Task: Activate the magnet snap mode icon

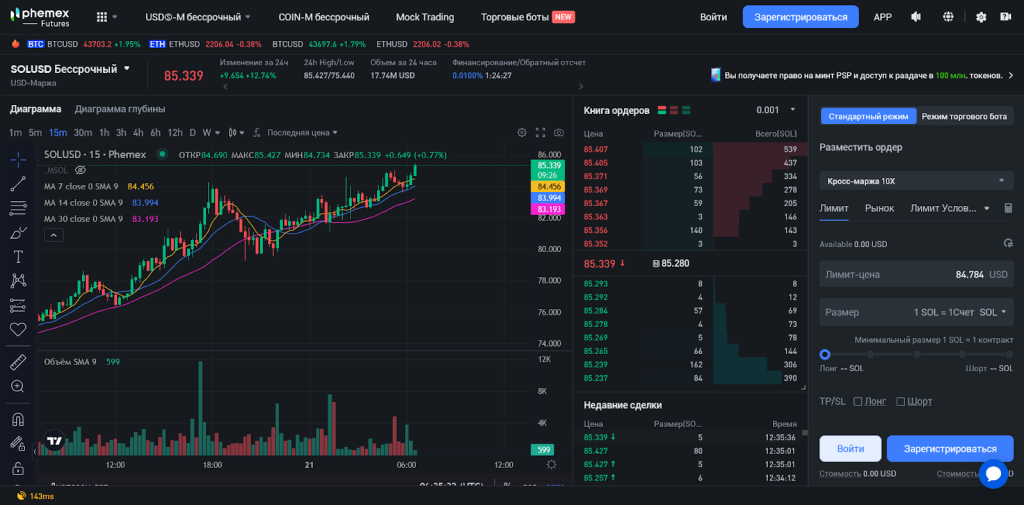Action: tap(18, 419)
